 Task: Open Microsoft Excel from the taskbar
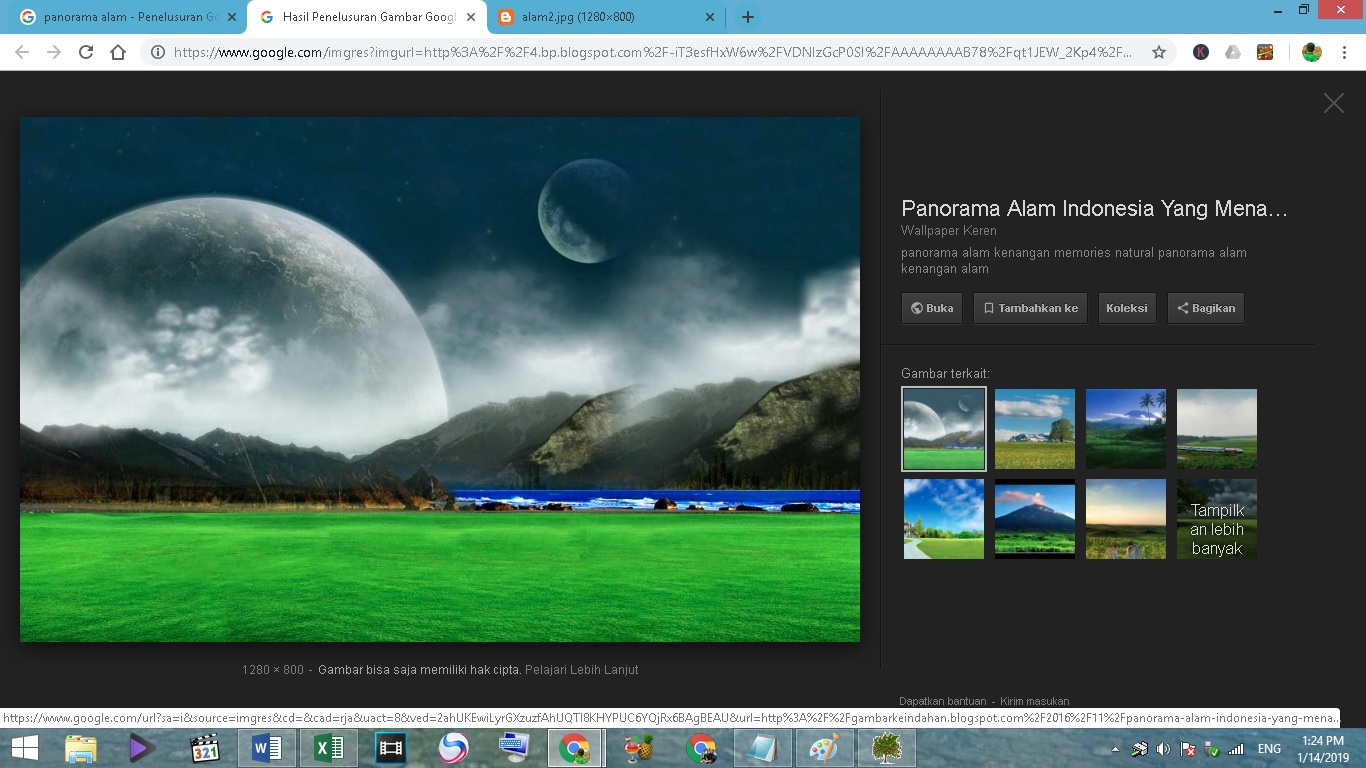[x=329, y=748]
